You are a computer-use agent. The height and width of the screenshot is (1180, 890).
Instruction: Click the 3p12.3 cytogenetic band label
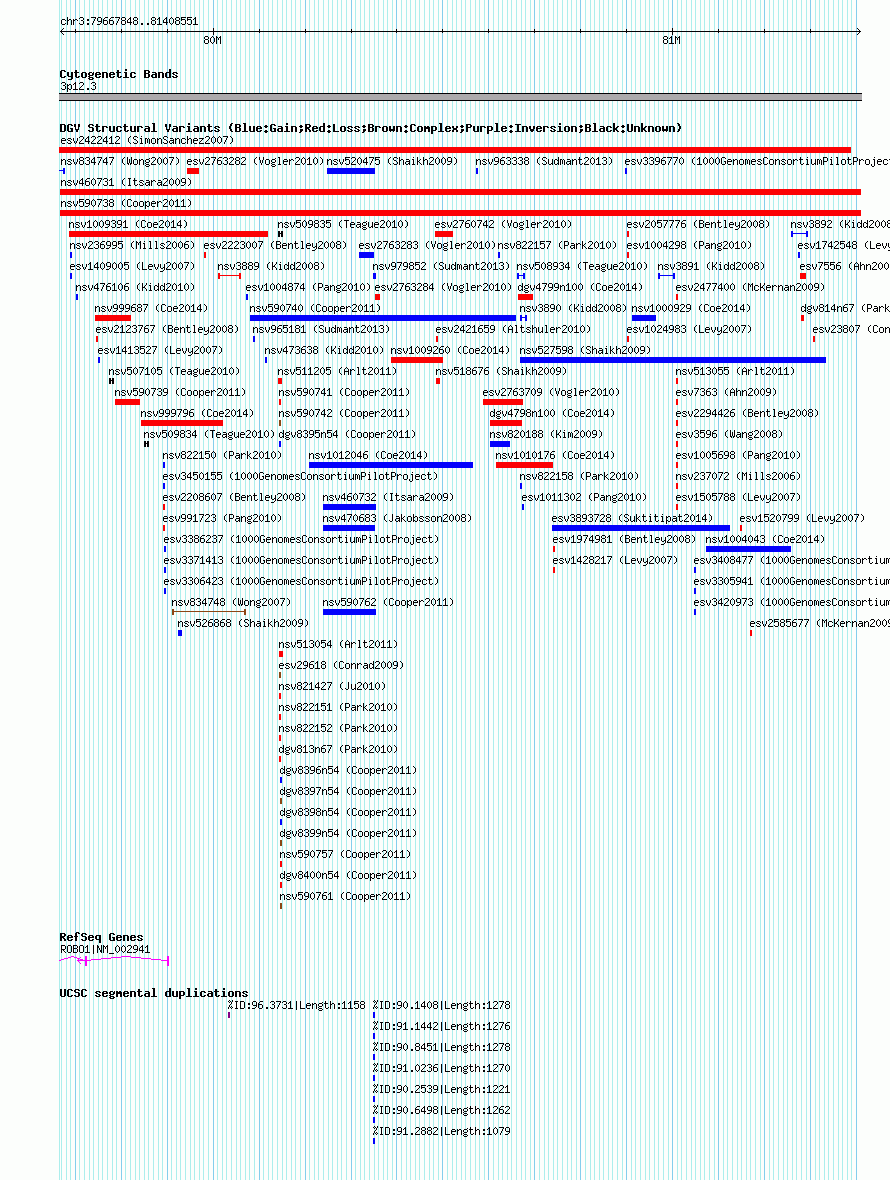78,87
